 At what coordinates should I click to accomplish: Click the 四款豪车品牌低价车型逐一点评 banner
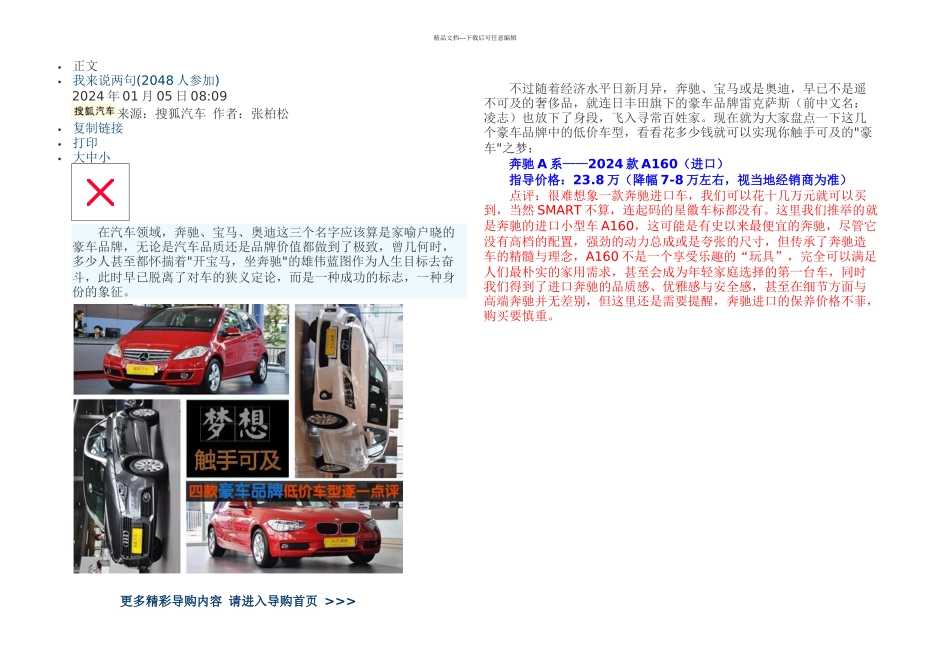294,491
